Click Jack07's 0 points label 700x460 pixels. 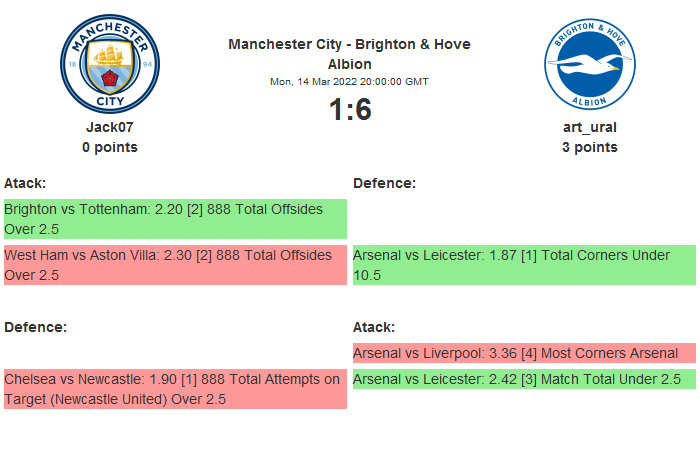109,147
